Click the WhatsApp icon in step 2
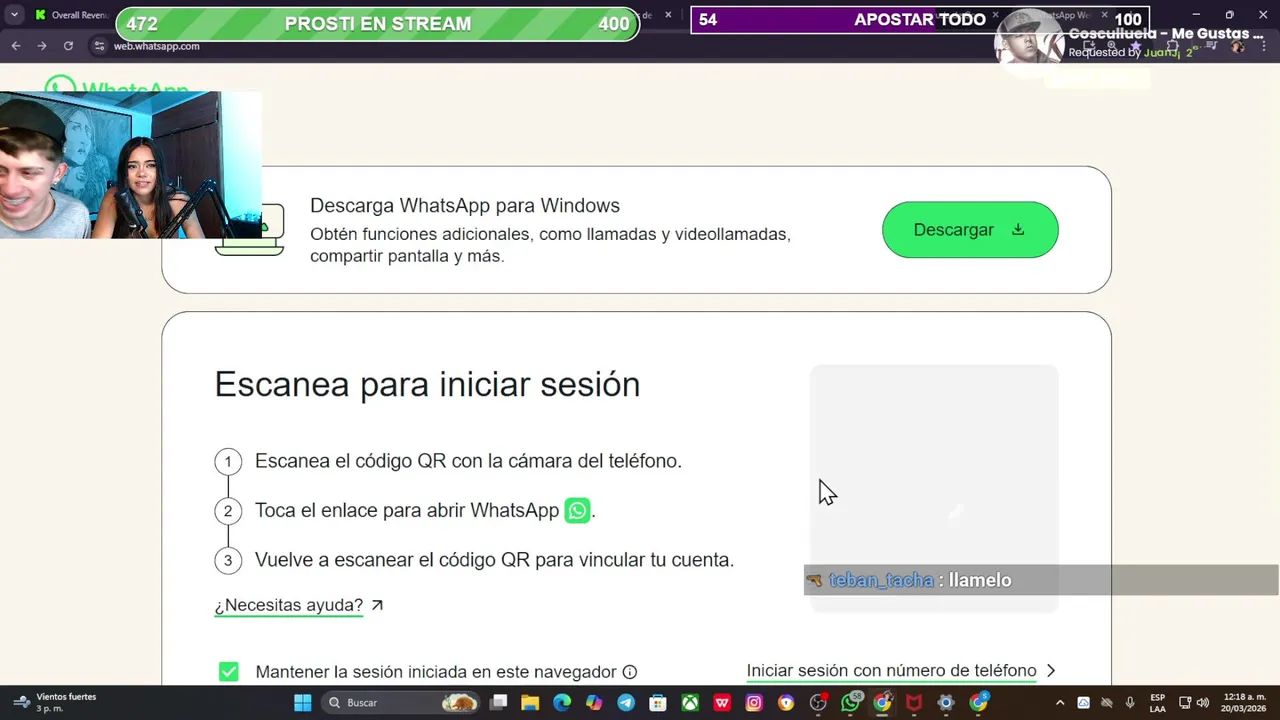This screenshot has width=1280, height=720. [577, 510]
